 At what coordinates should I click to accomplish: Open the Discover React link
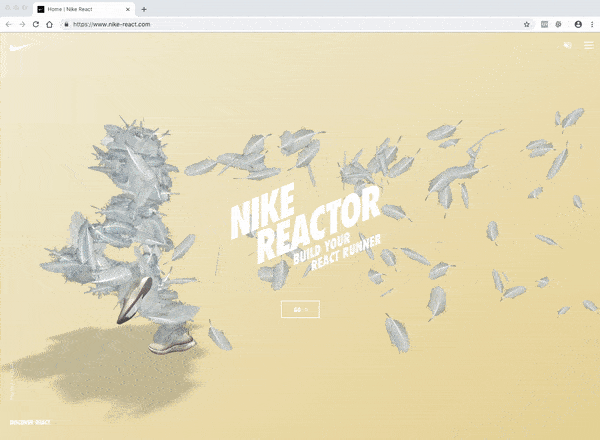[30, 422]
